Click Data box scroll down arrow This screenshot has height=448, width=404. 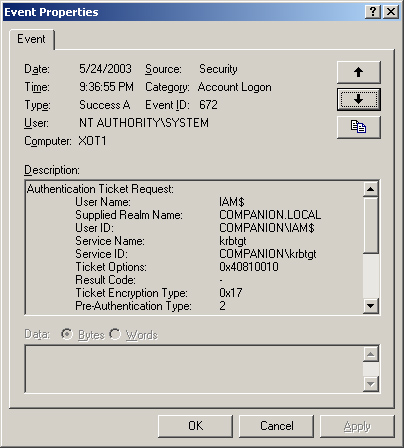371,384
